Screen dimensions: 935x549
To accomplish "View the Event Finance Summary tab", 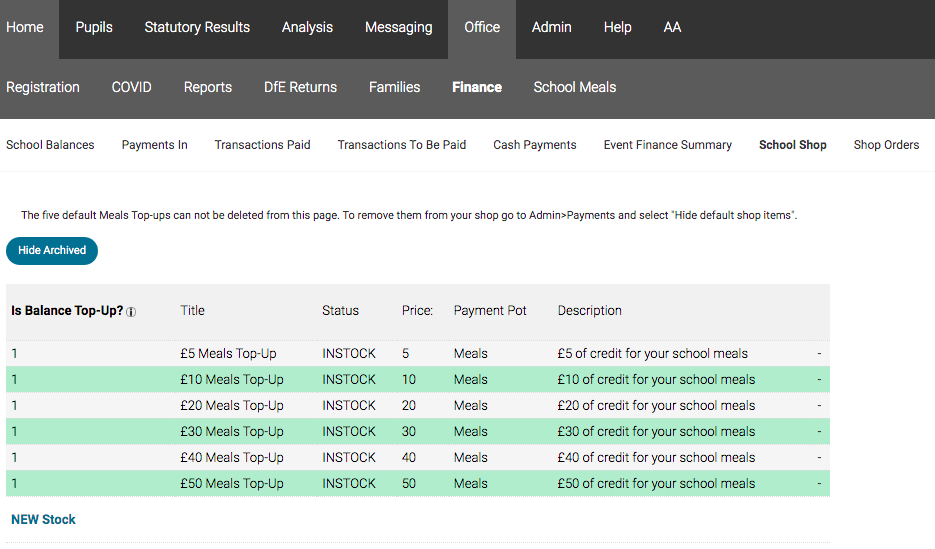I will tap(667, 145).
